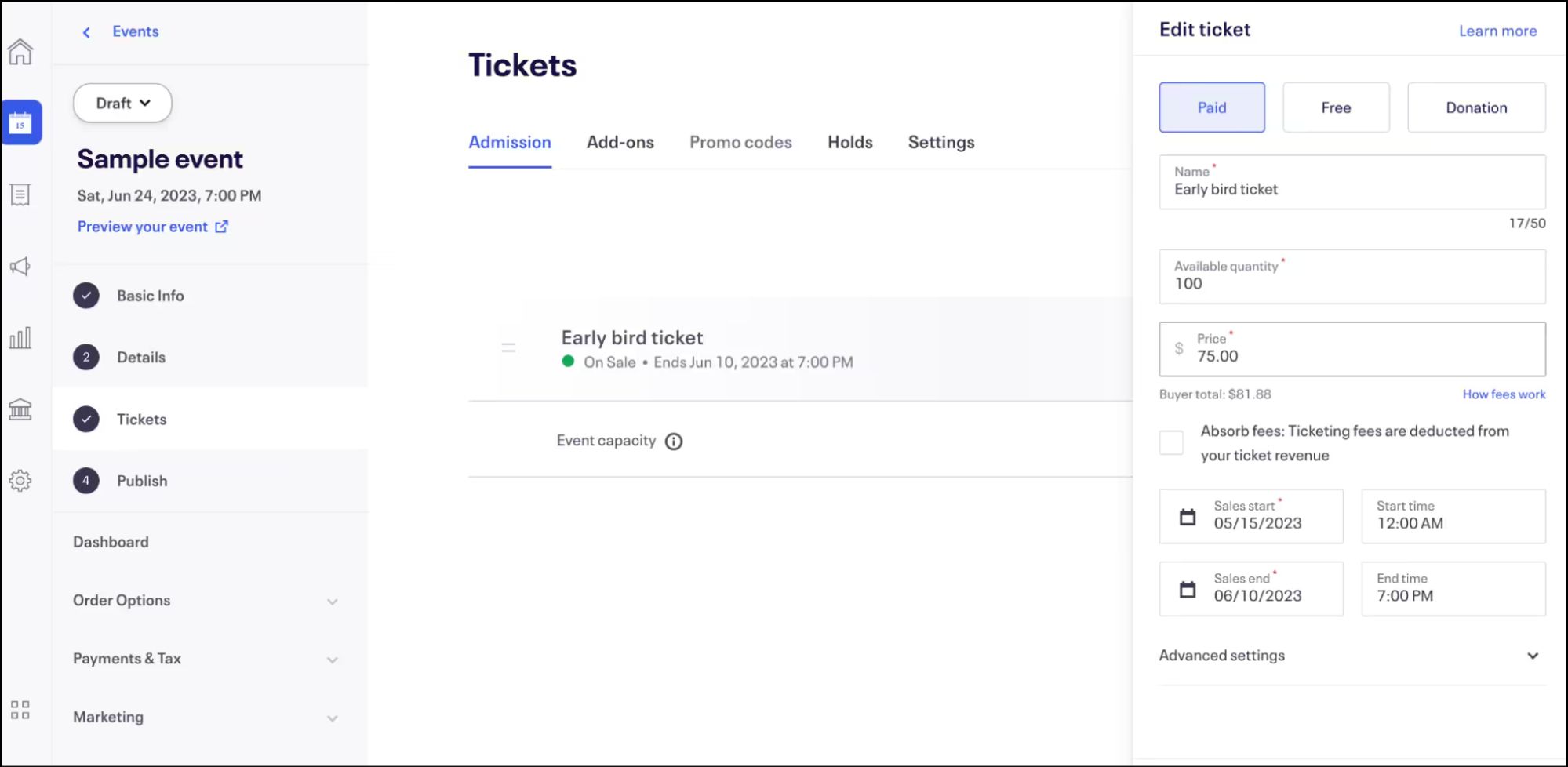The width and height of the screenshot is (1568, 767).
Task: Click the ticket Name input field
Action: 1352,182
